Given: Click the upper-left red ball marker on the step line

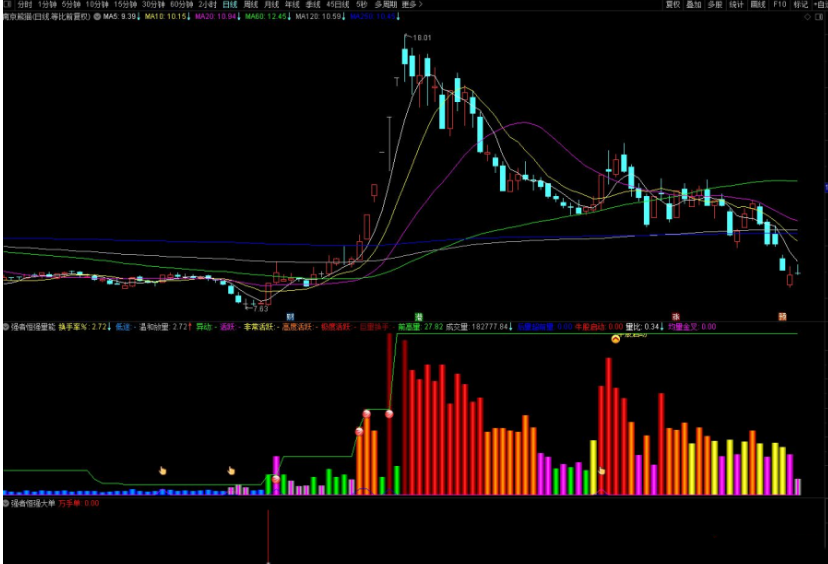Looking at the screenshot, I should pyautogui.click(x=366, y=413).
